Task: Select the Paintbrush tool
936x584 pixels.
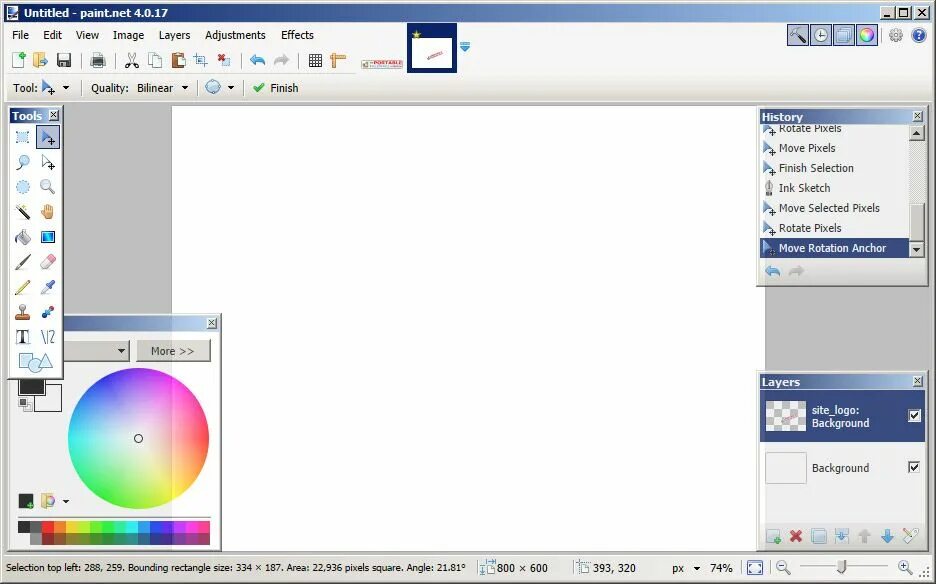Action: pyautogui.click(x=23, y=262)
